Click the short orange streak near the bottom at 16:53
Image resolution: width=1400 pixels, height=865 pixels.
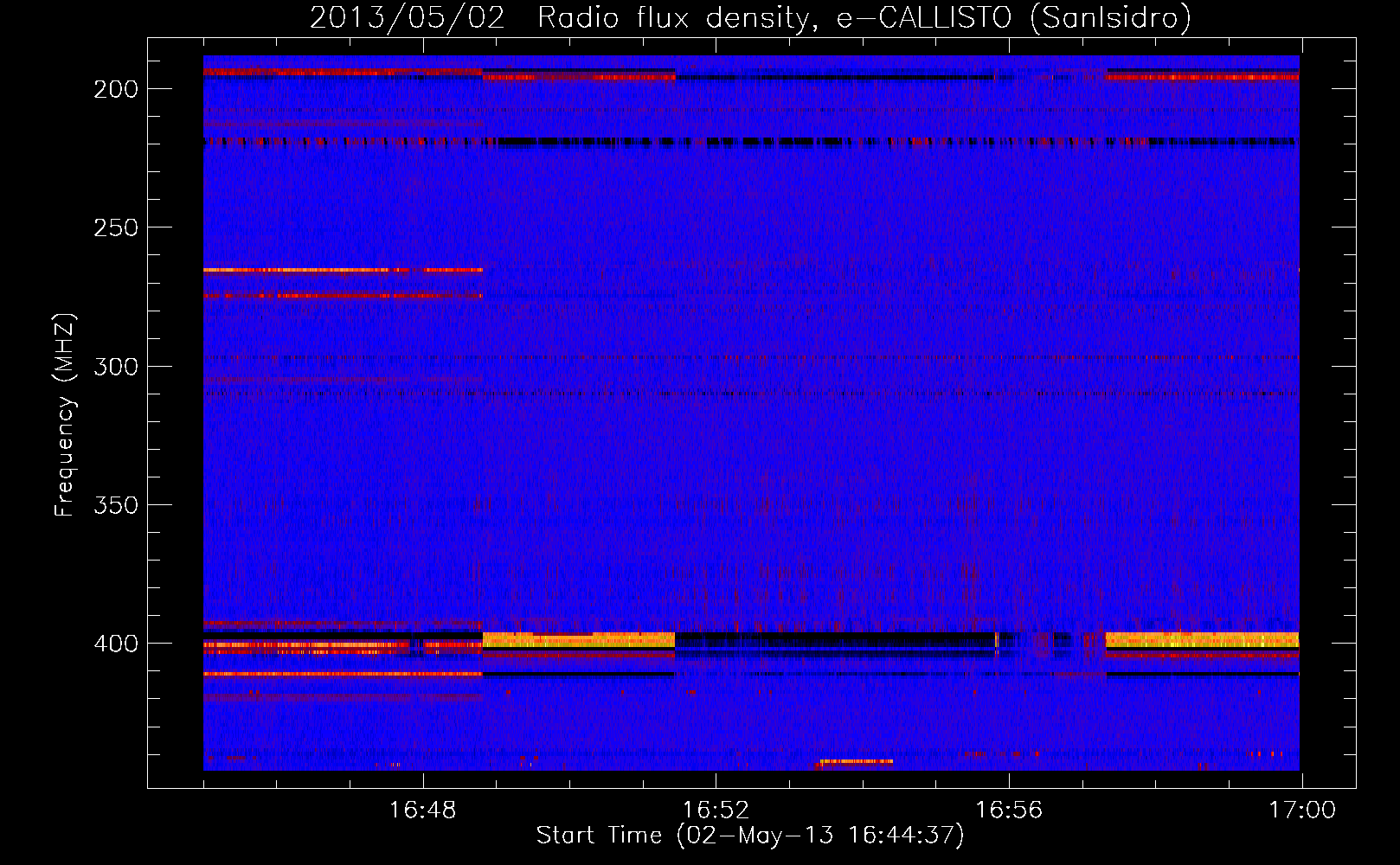pos(856,762)
